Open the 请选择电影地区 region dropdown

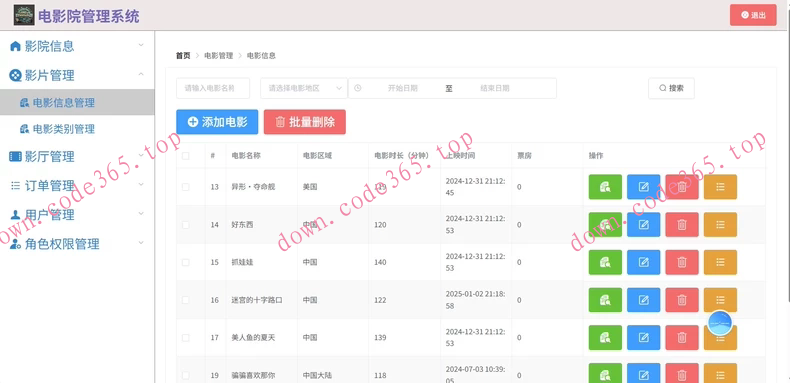(x=304, y=88)
